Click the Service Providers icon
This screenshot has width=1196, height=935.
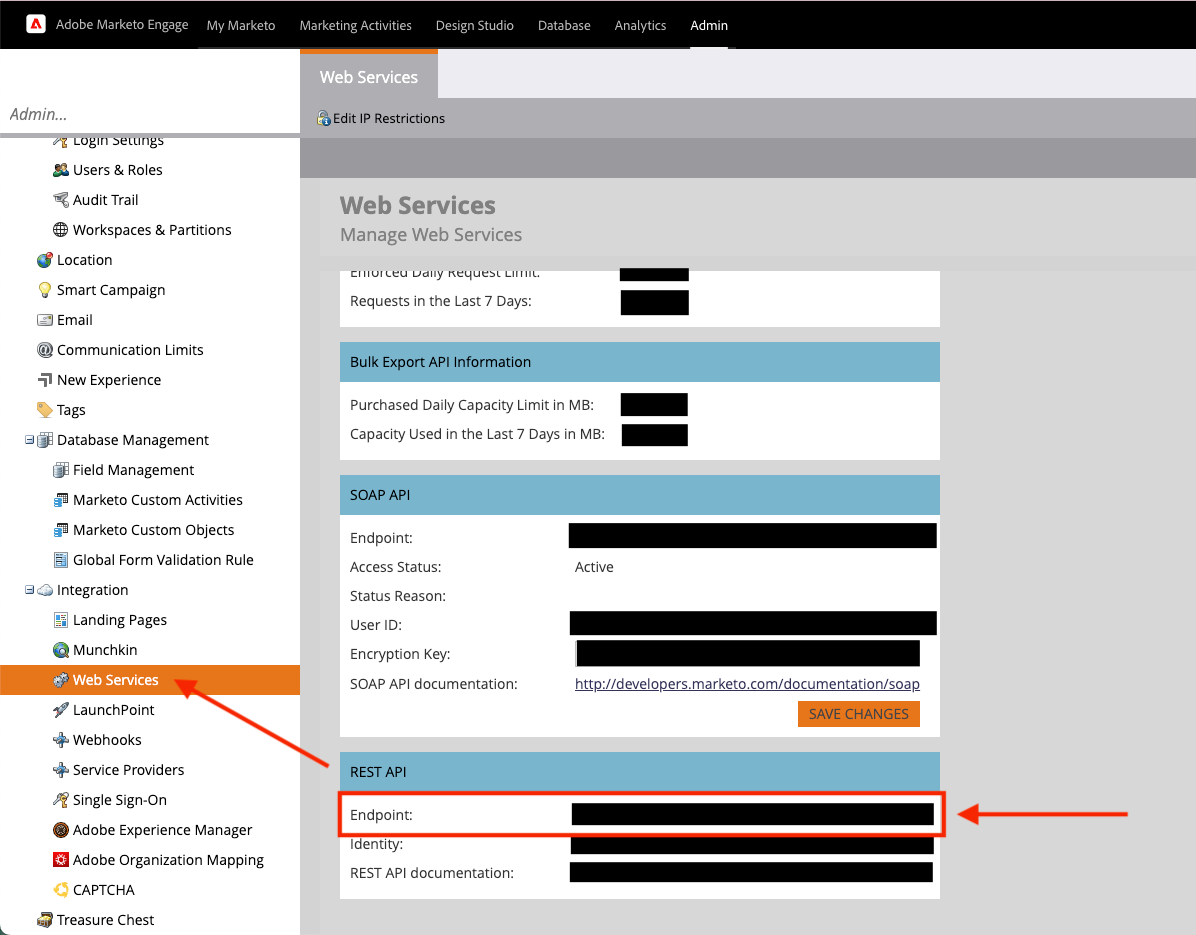pos(61,770)
